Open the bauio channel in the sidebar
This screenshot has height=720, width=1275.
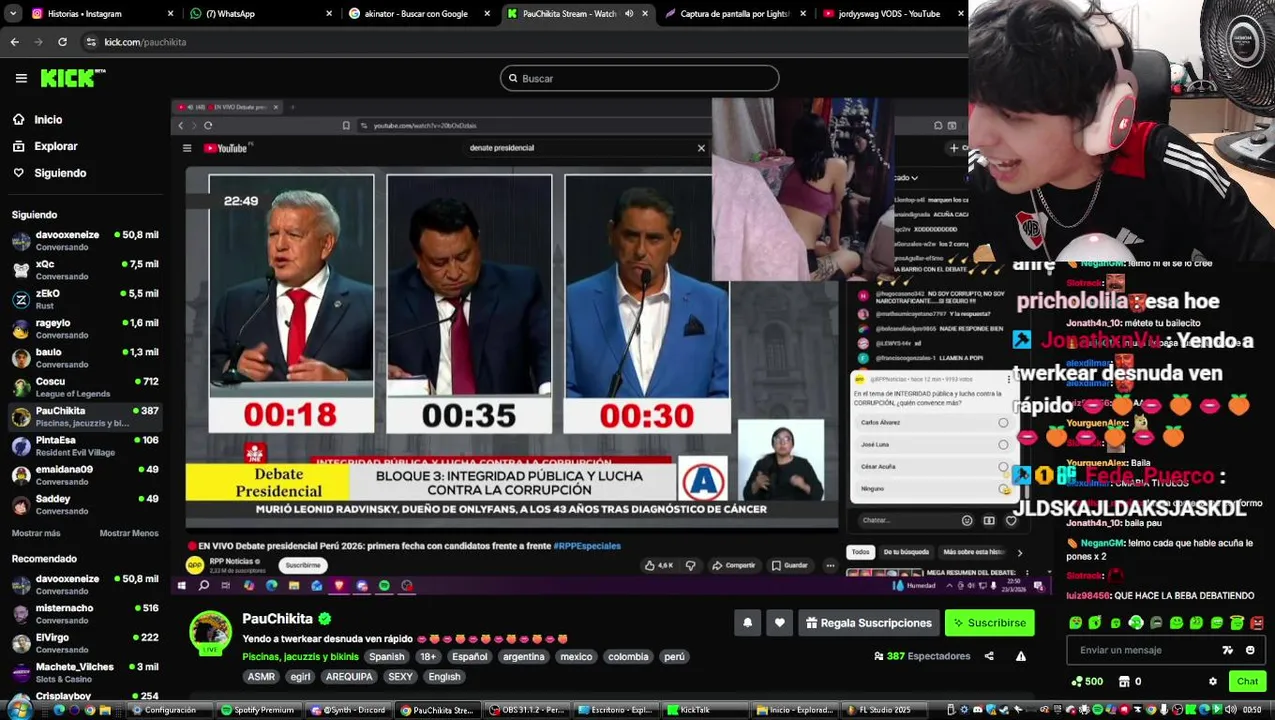coord(84,357)
